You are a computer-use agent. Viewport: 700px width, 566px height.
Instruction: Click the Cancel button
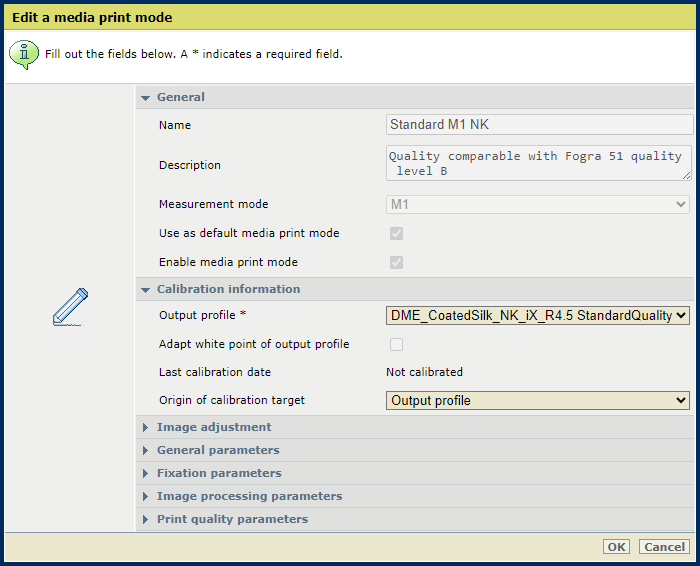[664, 547]
